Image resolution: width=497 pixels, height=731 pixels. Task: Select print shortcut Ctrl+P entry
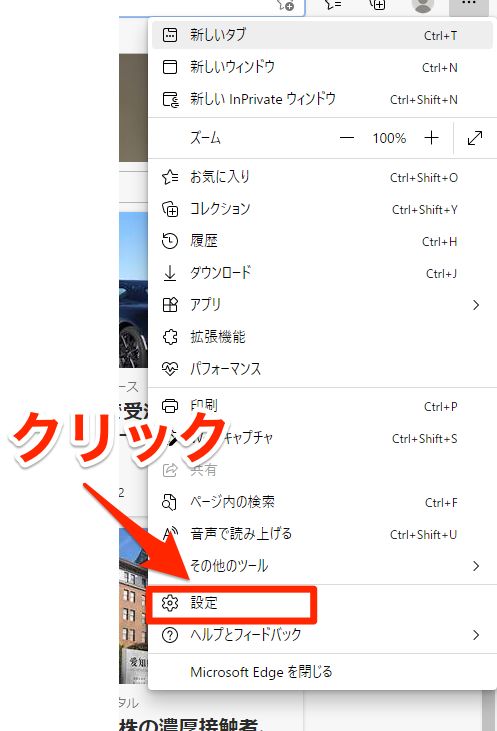click(x=322, y=407)
